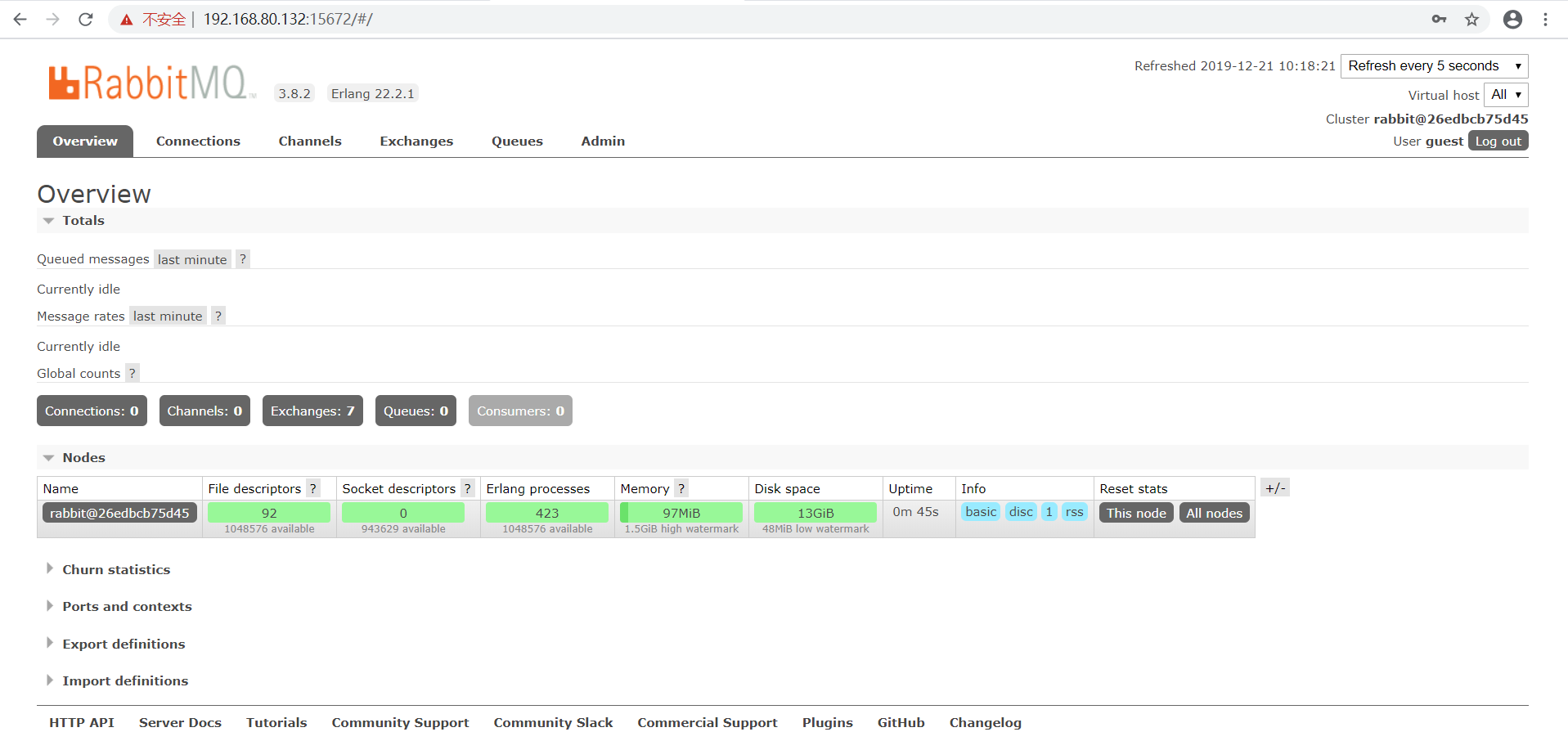Reset stats for All nodes
Image resolution: width=1568 pixels, height=741 pixels.
point(1214,513)
